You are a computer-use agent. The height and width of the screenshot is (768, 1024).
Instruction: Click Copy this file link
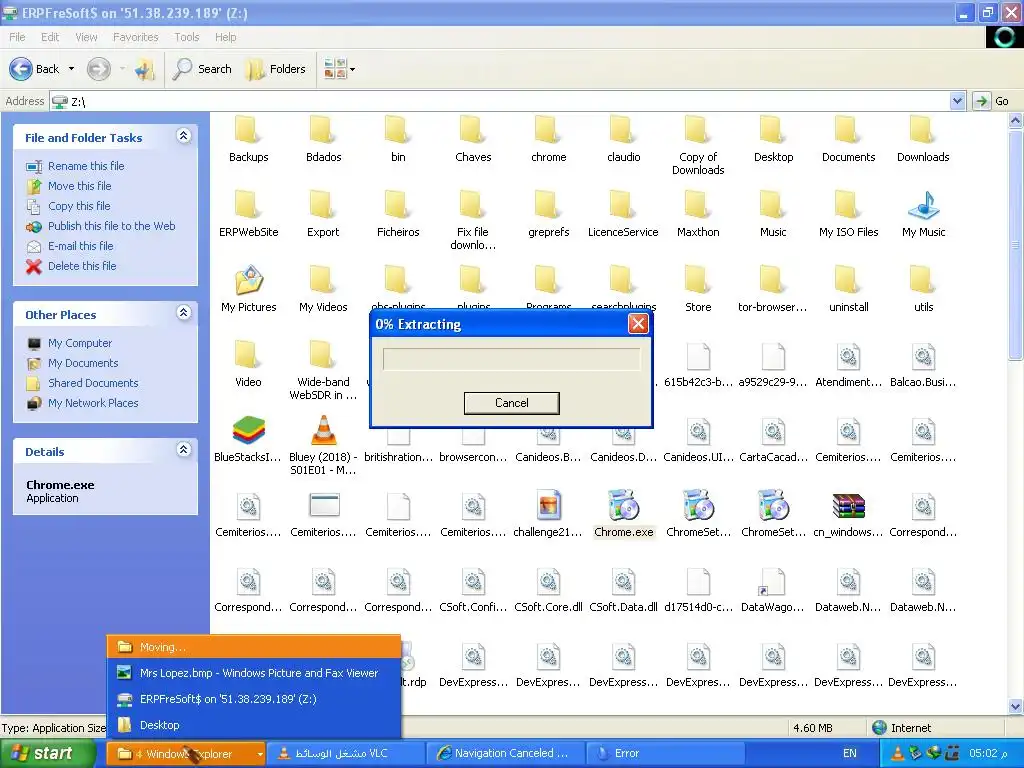(x=79, y=206)
